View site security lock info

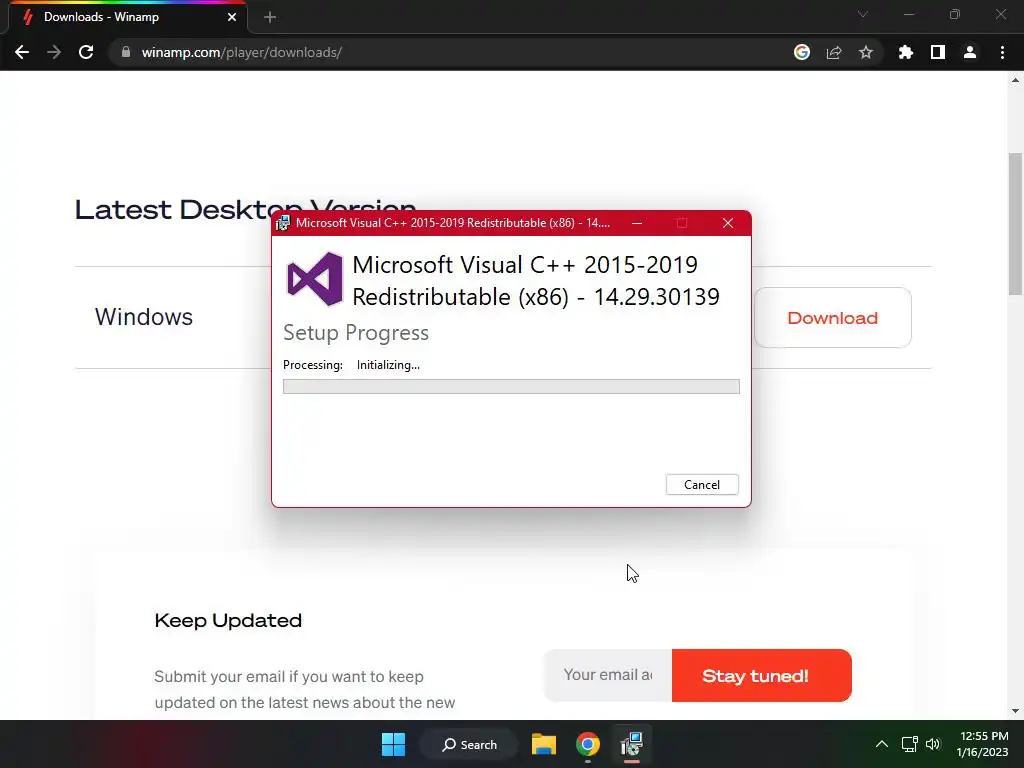click(126, 52)
